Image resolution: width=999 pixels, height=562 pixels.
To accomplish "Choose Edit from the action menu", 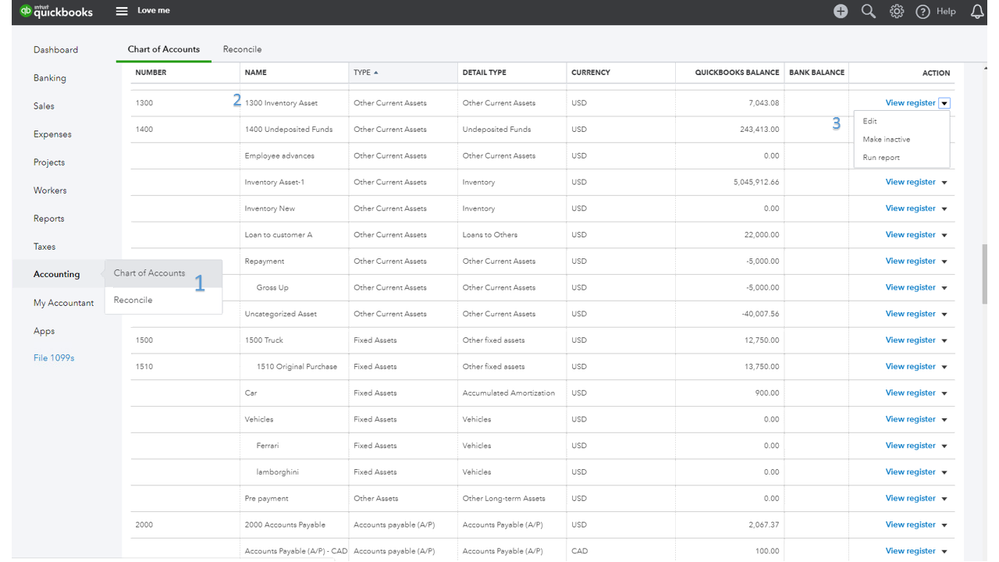I will (x=870, y=121).
